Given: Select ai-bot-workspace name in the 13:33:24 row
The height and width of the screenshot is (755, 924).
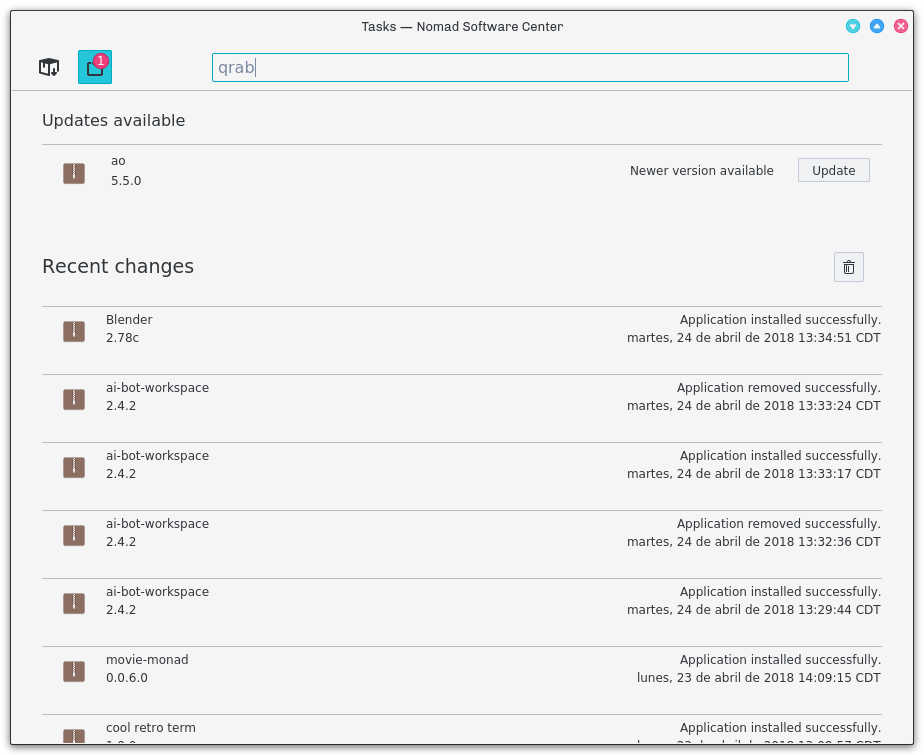Looking at the screenshot, I should (x=157, y=388).
